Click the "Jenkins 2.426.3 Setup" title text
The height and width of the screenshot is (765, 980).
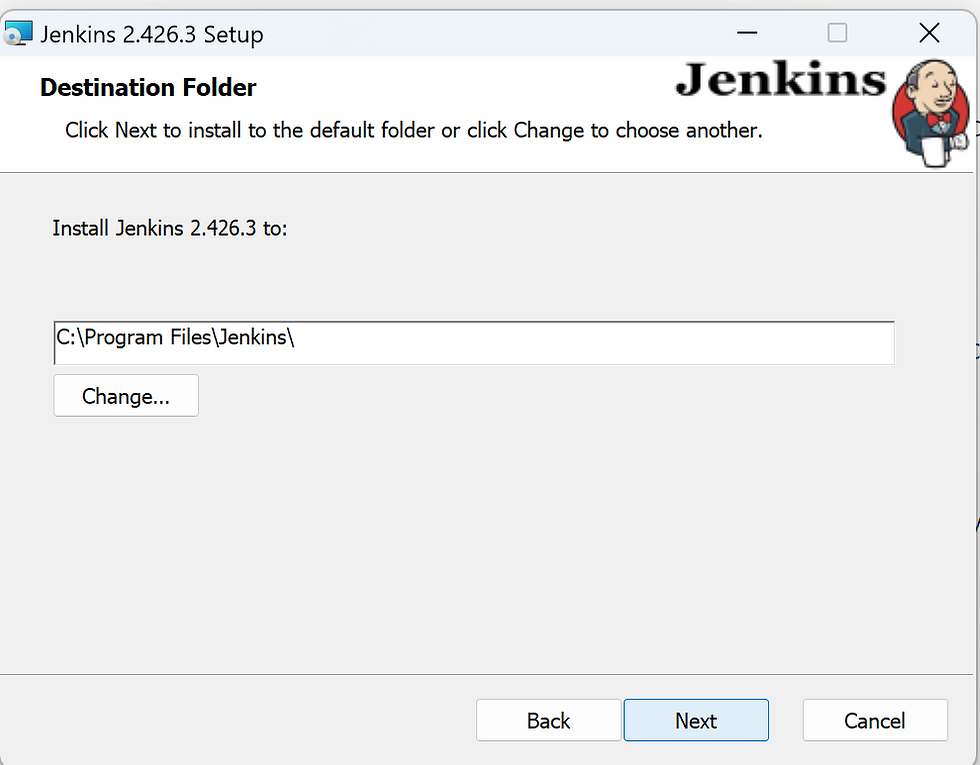point(152,34)
